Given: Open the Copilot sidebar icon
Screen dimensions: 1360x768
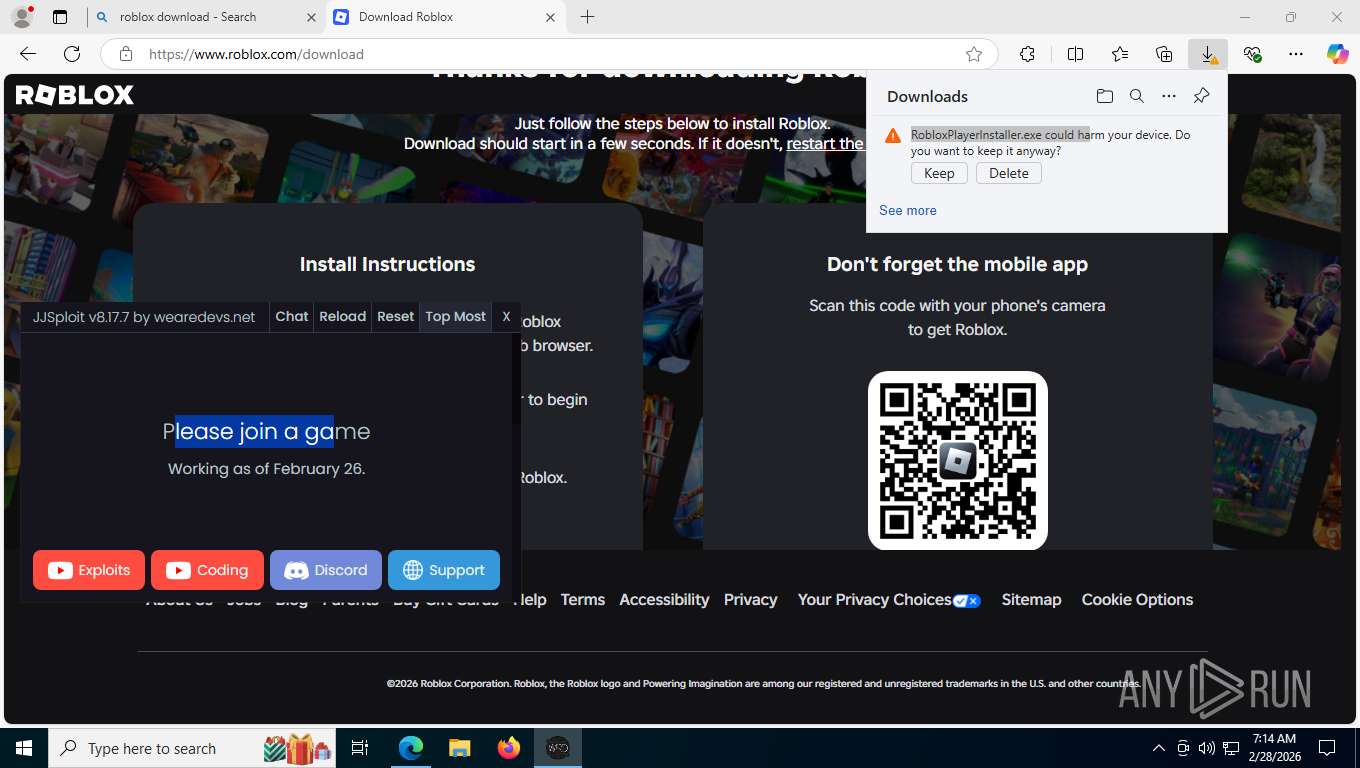Looking at the screenshot, I should click(x=1337, y=54).
